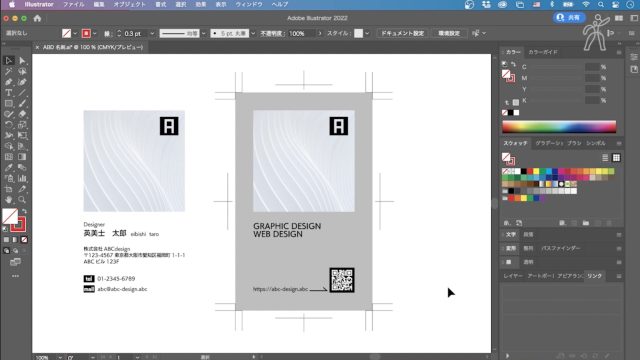The height and width of the screenshot is (360, 640).
Task: Open control bar fill color dropdown
Action: [x=75, y=33]
